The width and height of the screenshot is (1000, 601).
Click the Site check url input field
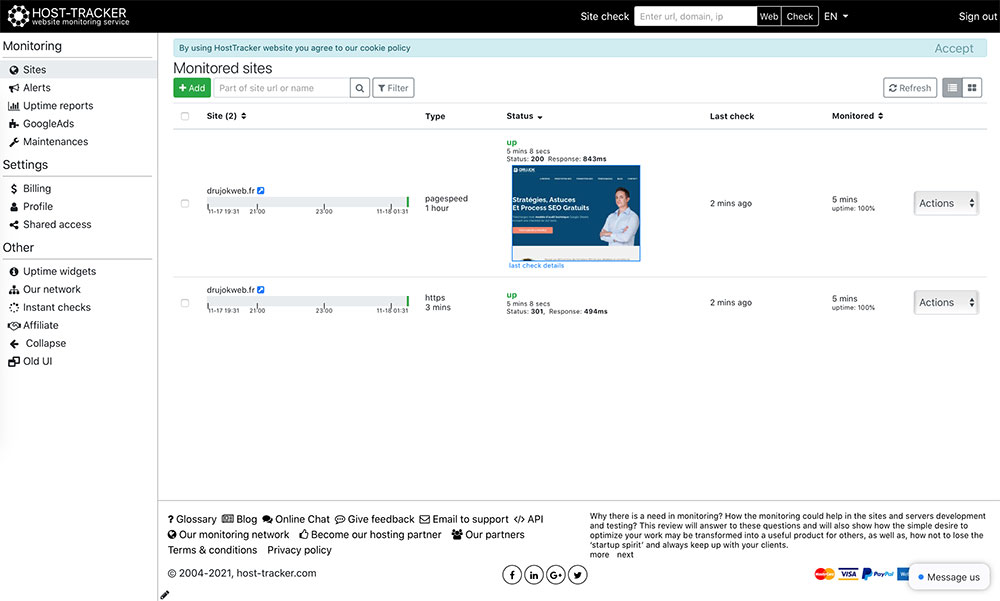click(x=696, y=17)
